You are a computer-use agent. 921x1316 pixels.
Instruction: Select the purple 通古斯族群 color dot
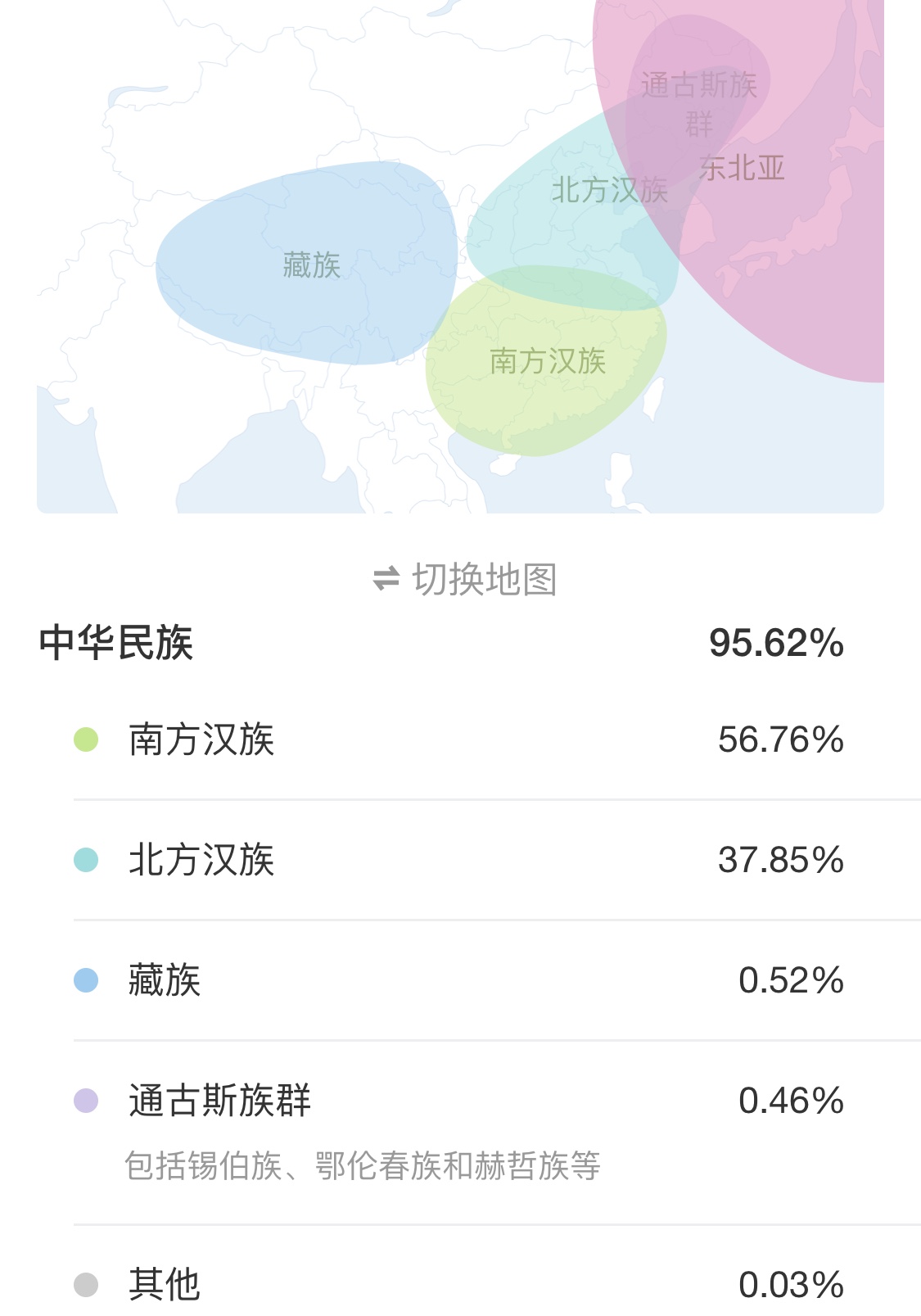pos(86,1101)
